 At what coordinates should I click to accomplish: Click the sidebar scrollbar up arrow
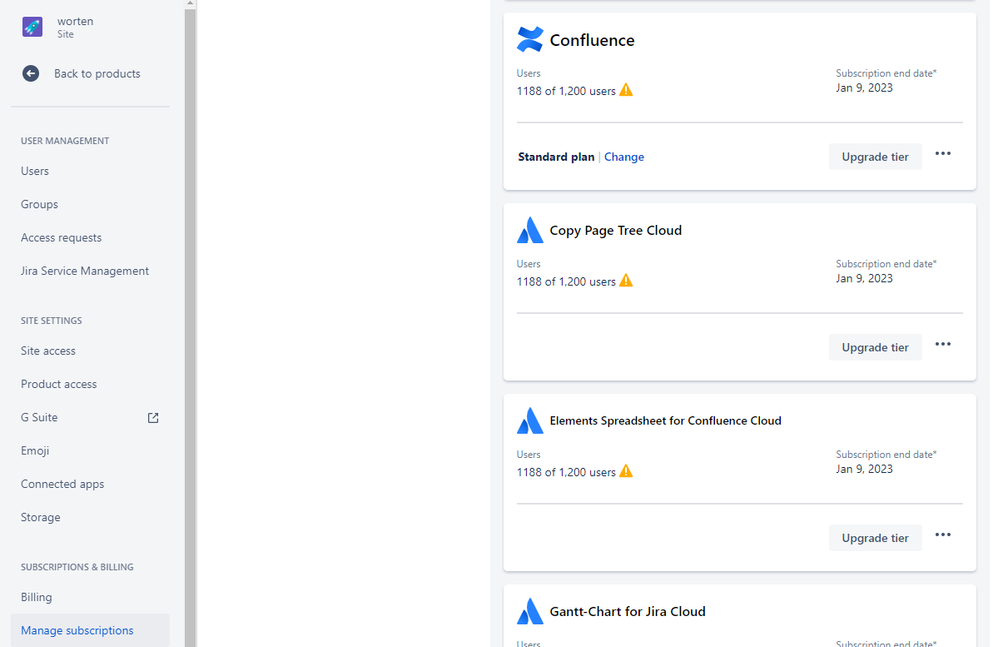coord(190,4)
